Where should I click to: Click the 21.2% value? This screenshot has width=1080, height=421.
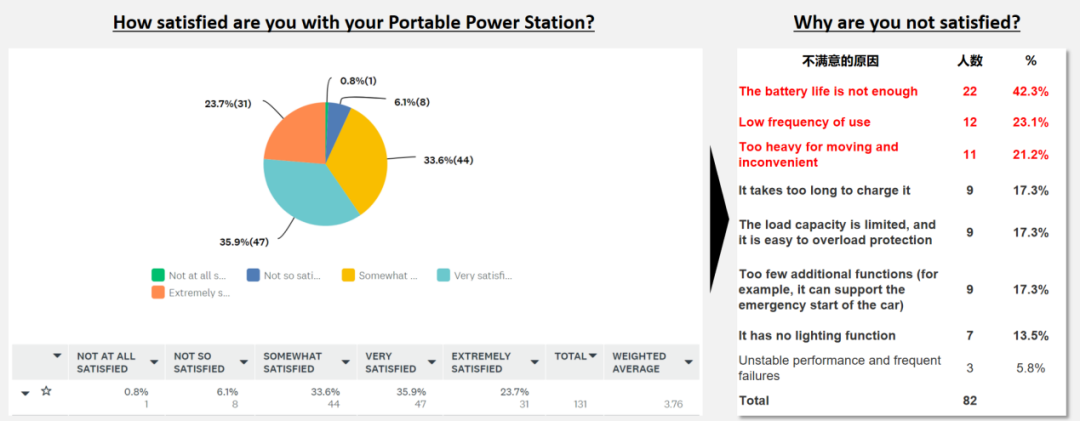pos(1031,154)
